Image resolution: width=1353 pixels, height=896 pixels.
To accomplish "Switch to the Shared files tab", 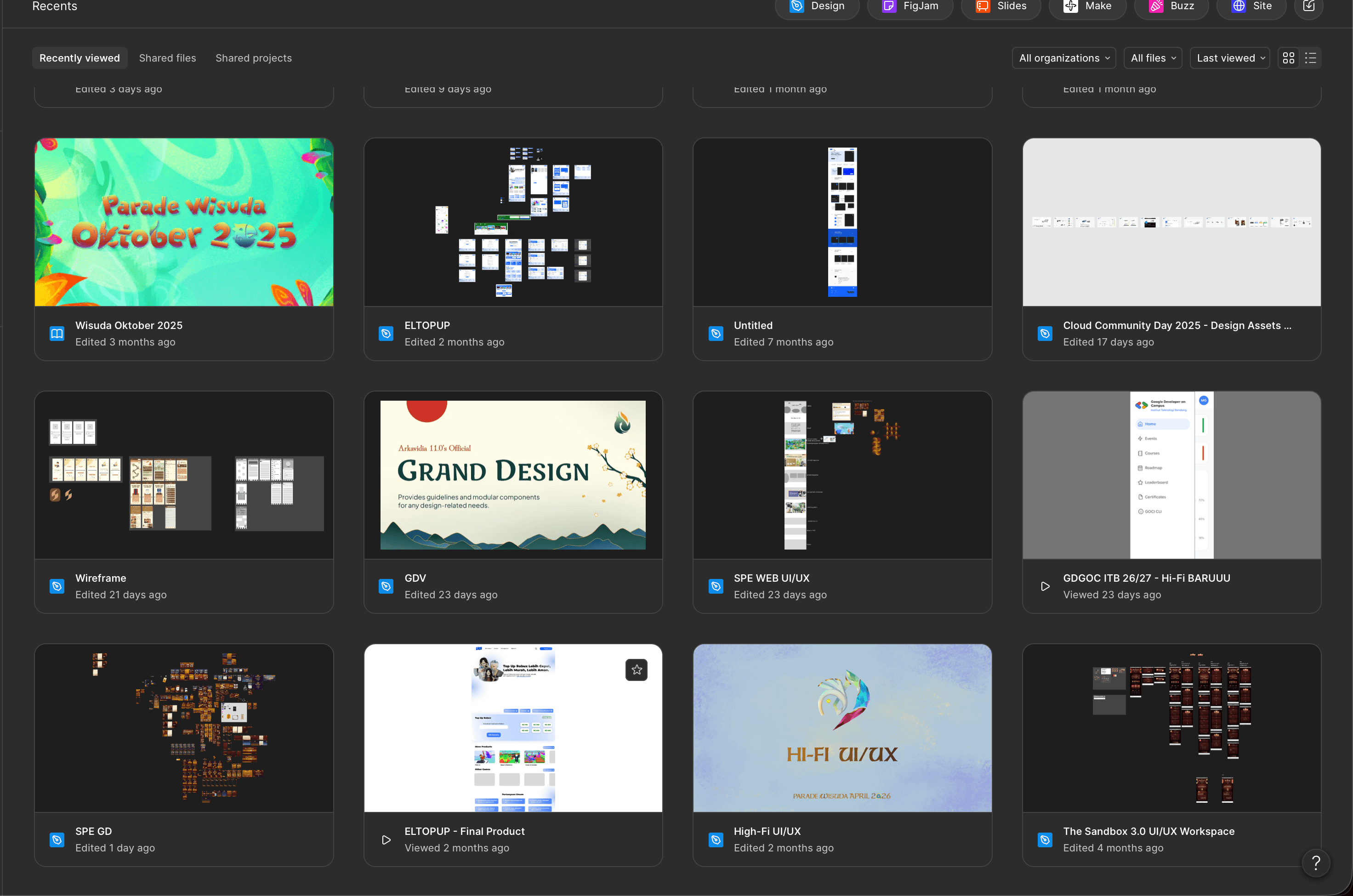I will tap(167, 58).
